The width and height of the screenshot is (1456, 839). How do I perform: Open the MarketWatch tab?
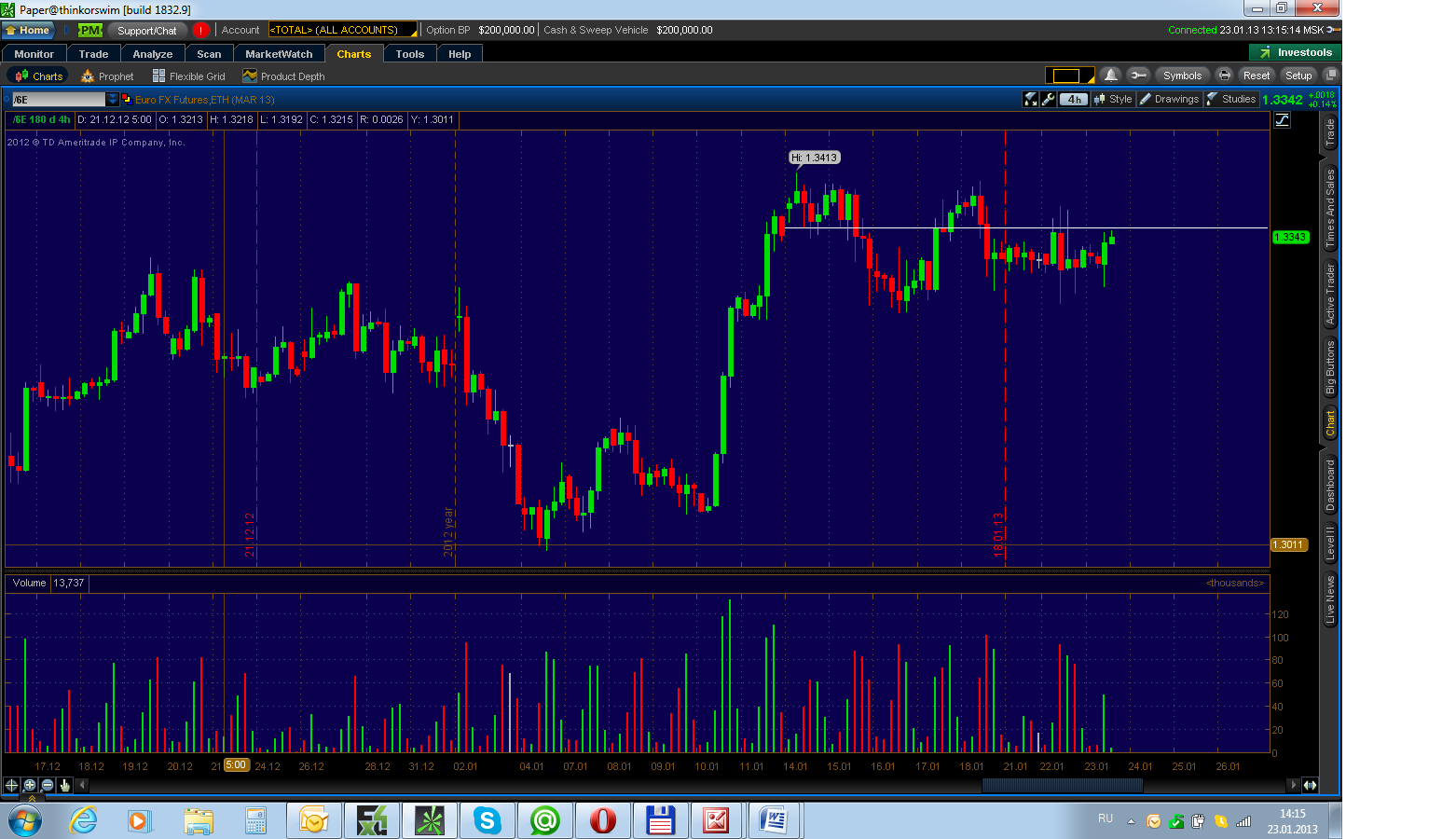tap(279, 54)
